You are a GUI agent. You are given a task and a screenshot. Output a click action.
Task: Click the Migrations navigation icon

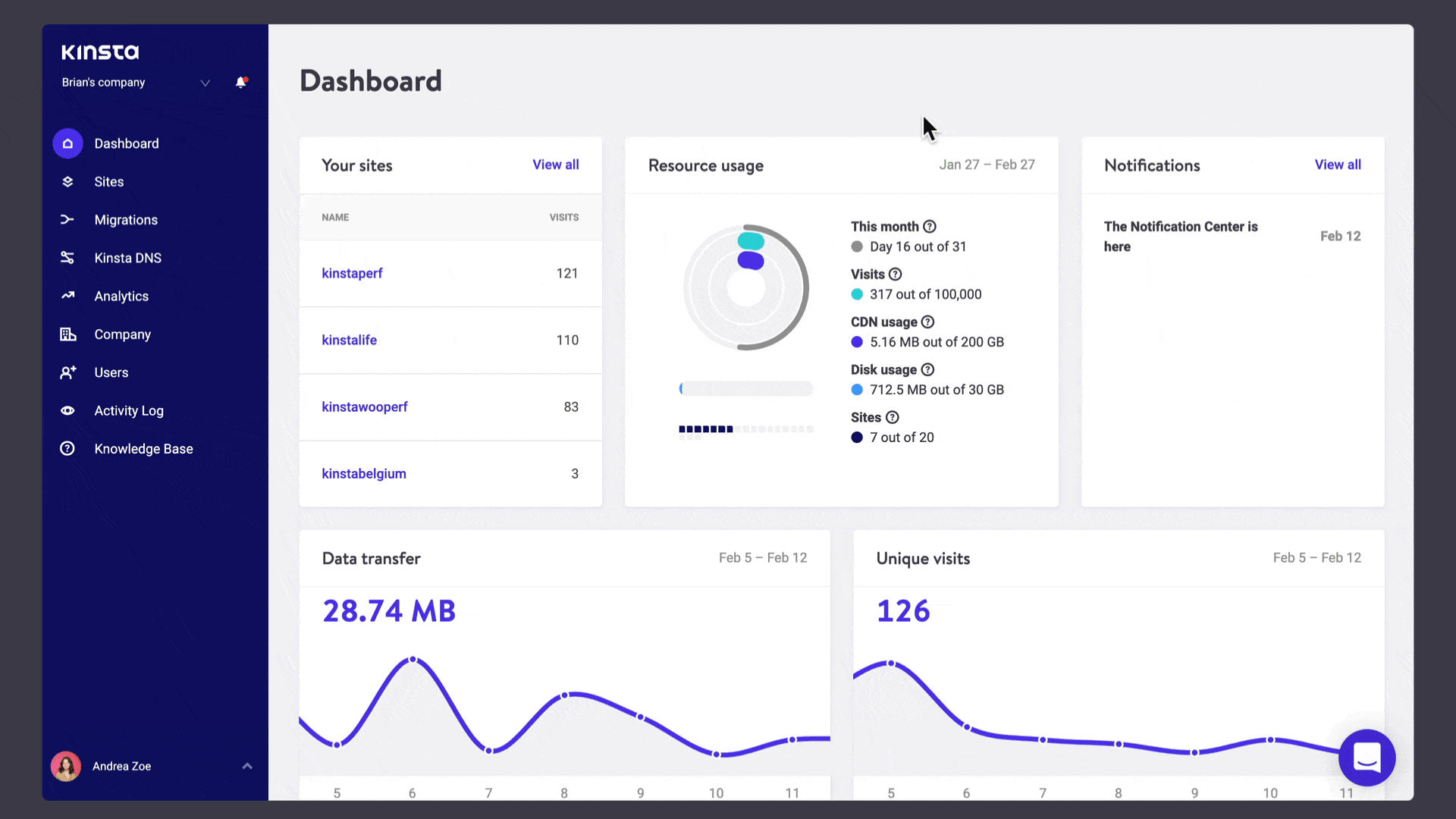(67, 219)
